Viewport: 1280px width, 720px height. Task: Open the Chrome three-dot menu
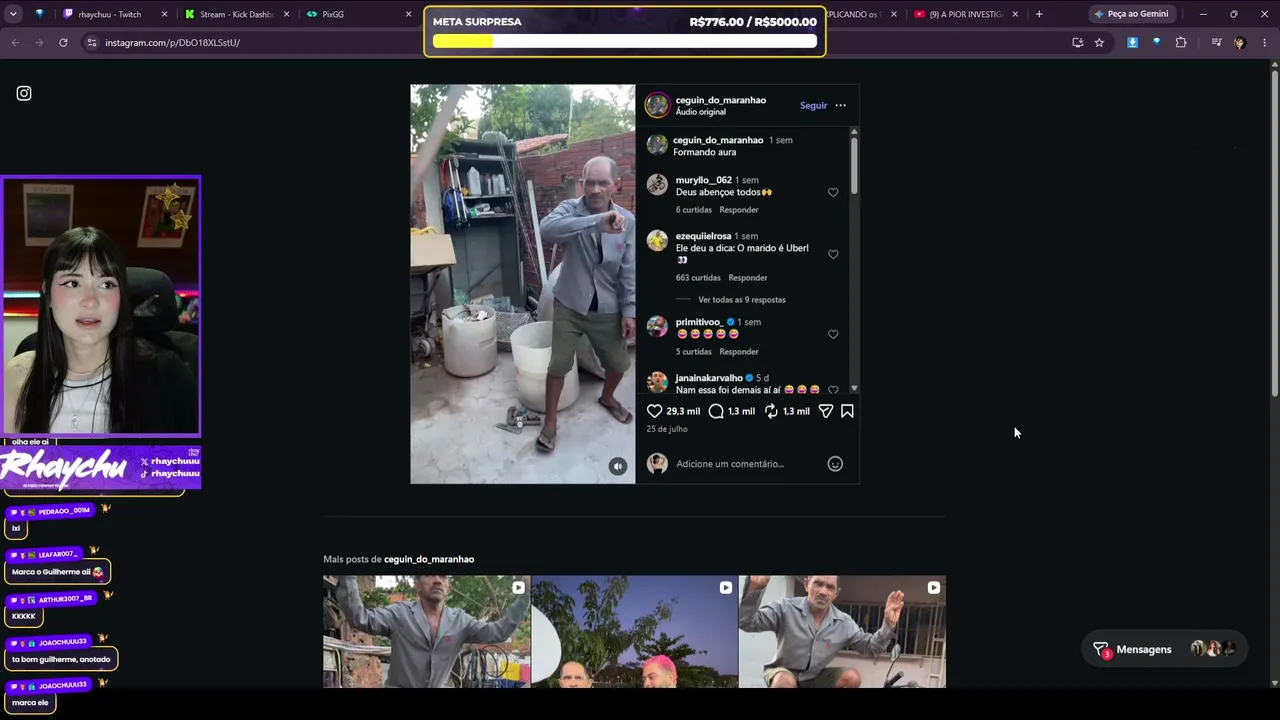click(1265, 43)
